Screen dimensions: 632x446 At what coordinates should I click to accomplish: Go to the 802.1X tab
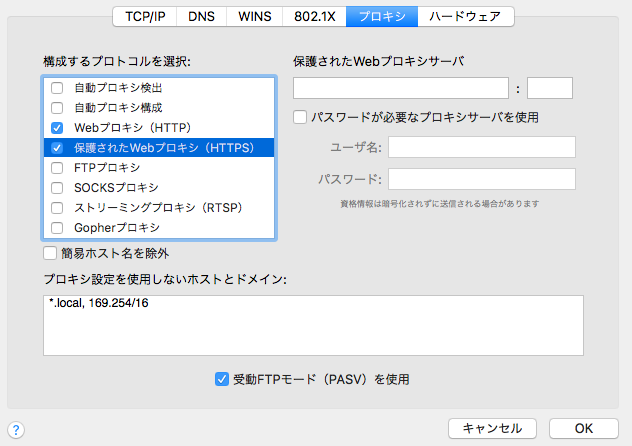point(314,17)
